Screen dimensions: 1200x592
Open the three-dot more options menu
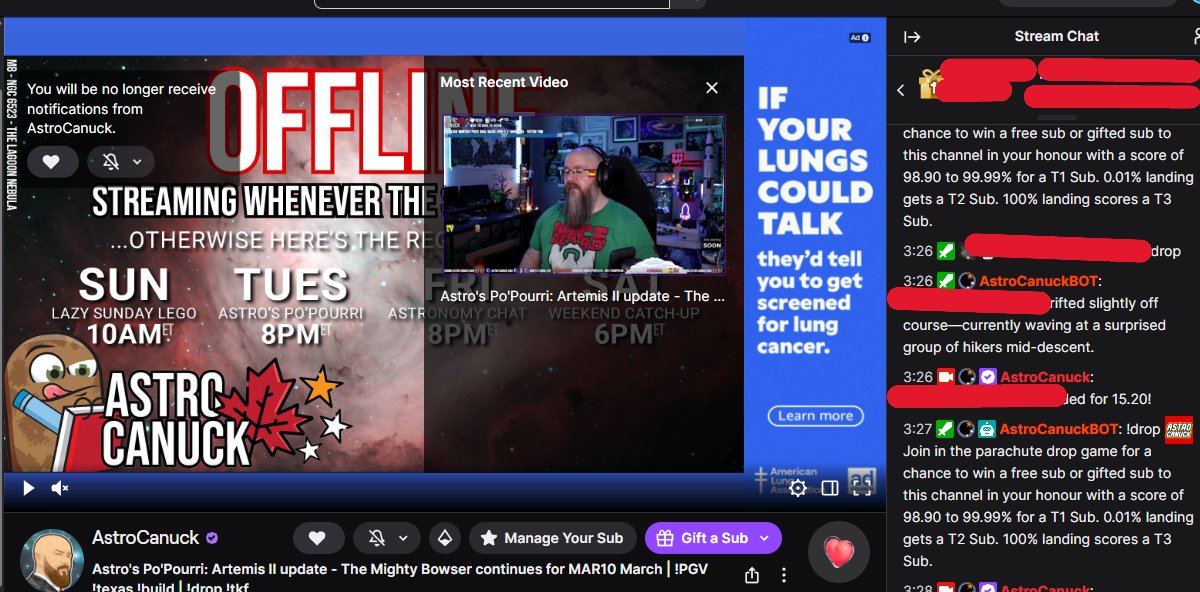point(785,575)
